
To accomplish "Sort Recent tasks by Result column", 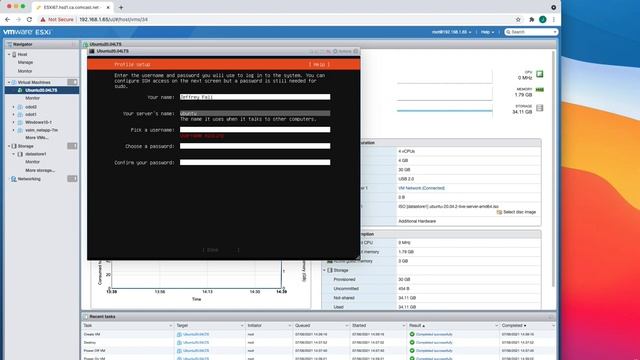I will [x=417, y=326].
